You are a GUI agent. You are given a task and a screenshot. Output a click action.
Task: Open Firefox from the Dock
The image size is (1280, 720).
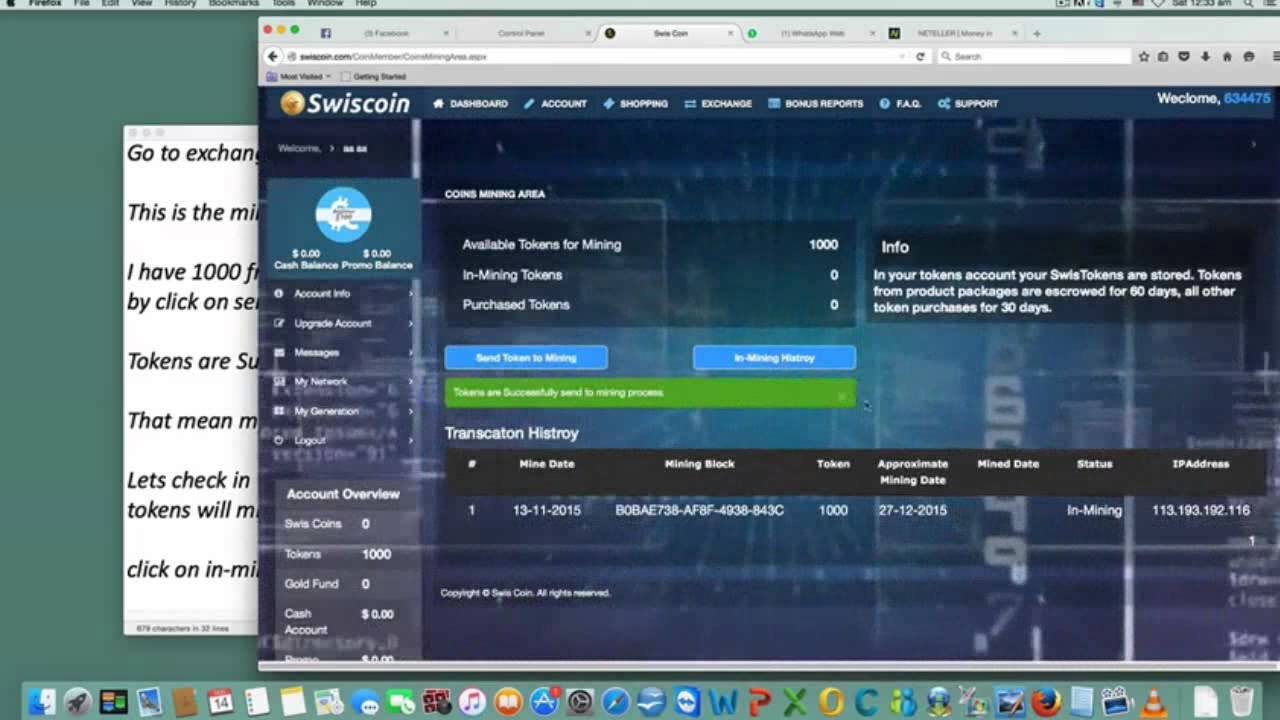1046,702
